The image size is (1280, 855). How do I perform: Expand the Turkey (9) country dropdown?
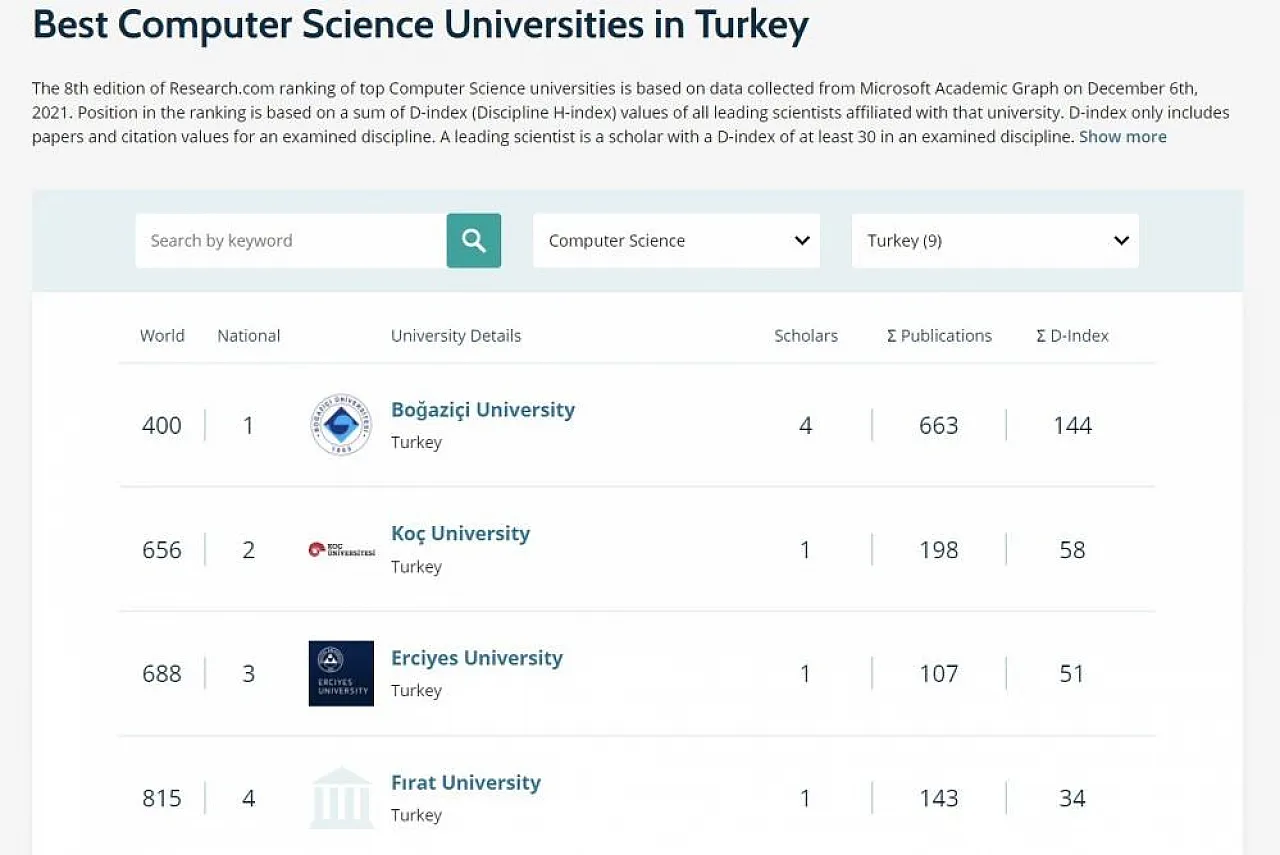[995, 240]
